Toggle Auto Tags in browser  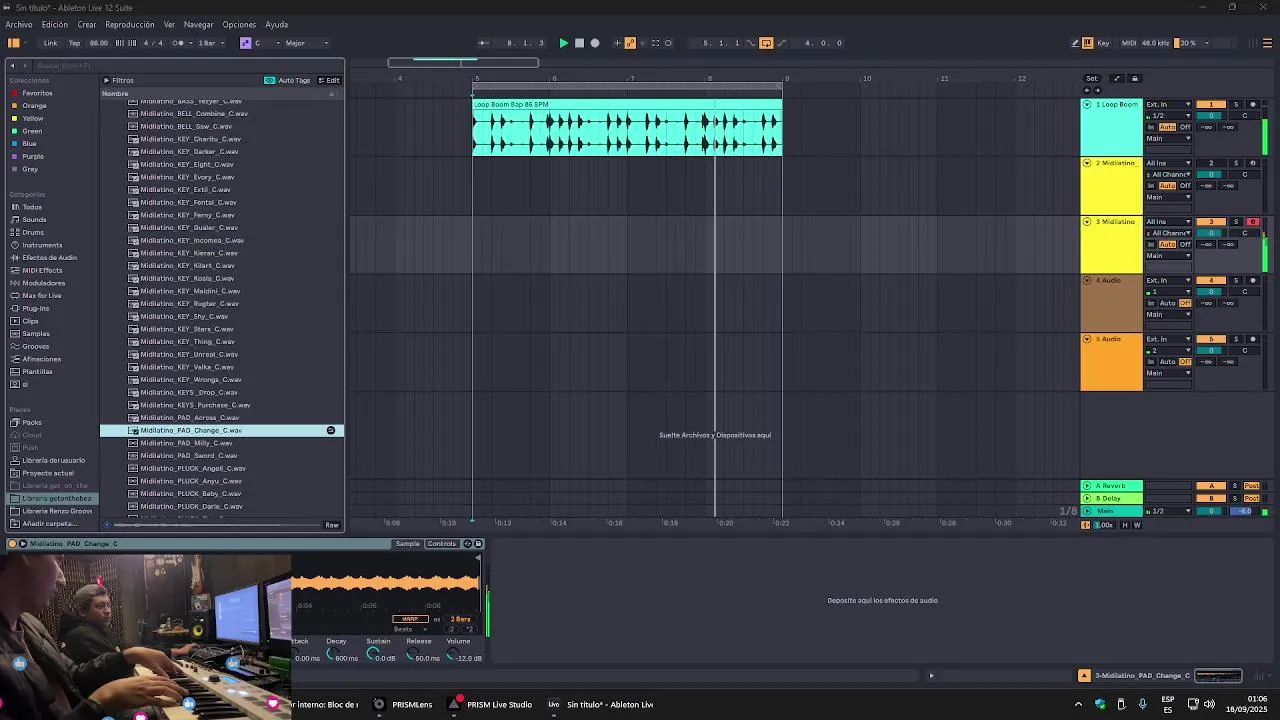288,80
